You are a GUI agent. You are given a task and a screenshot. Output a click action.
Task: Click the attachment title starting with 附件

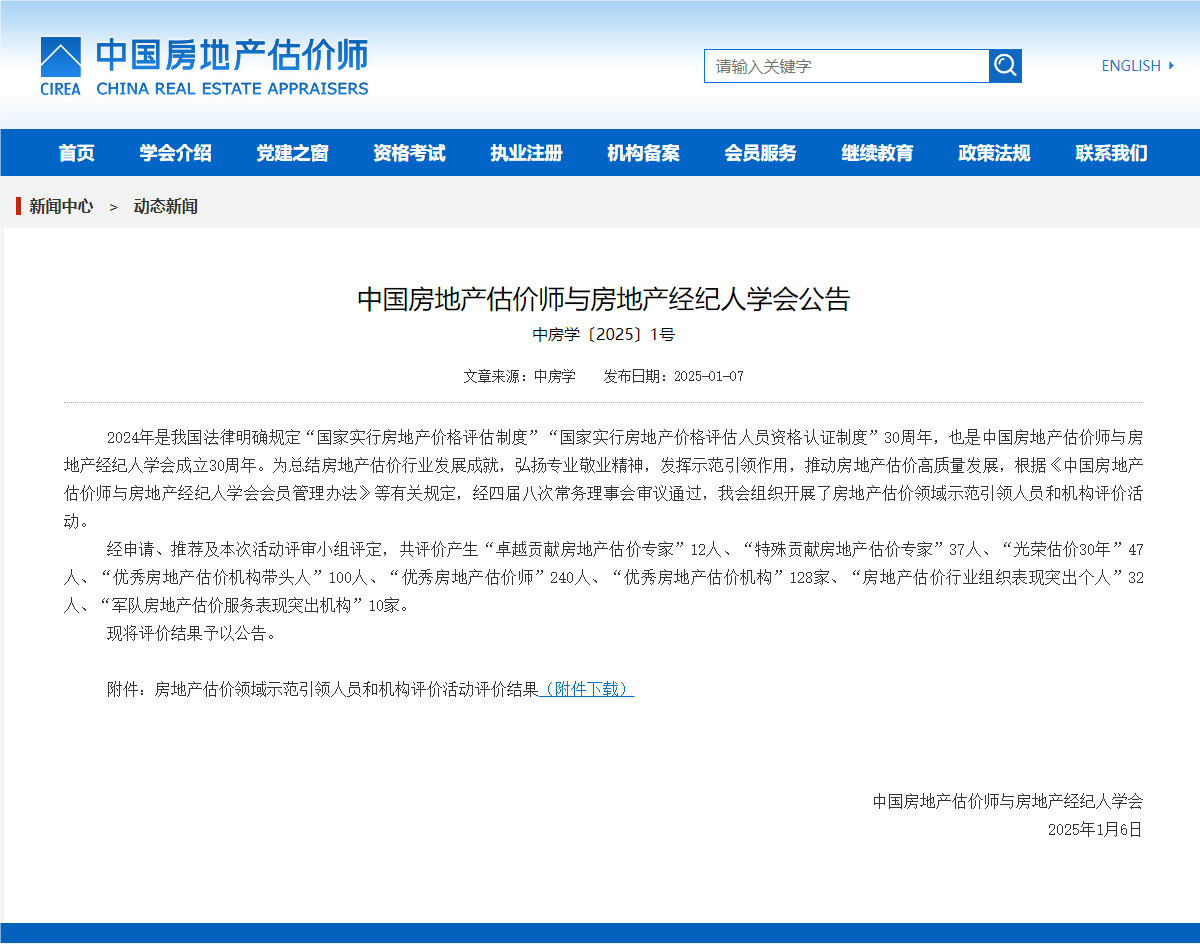pyautogui.click(x=323, y=689)
